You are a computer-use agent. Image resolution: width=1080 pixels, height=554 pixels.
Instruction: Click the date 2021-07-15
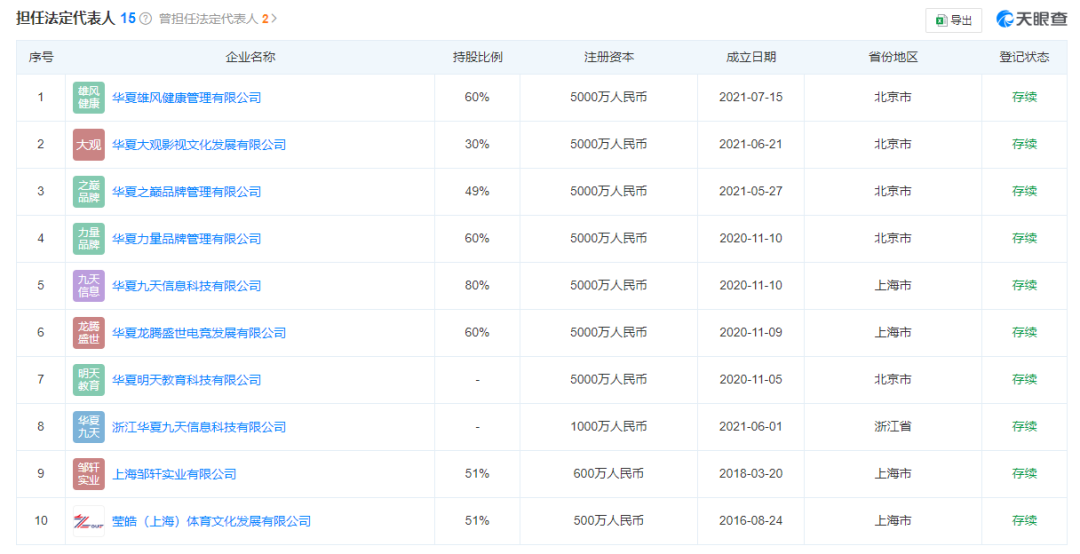[751, 97]
